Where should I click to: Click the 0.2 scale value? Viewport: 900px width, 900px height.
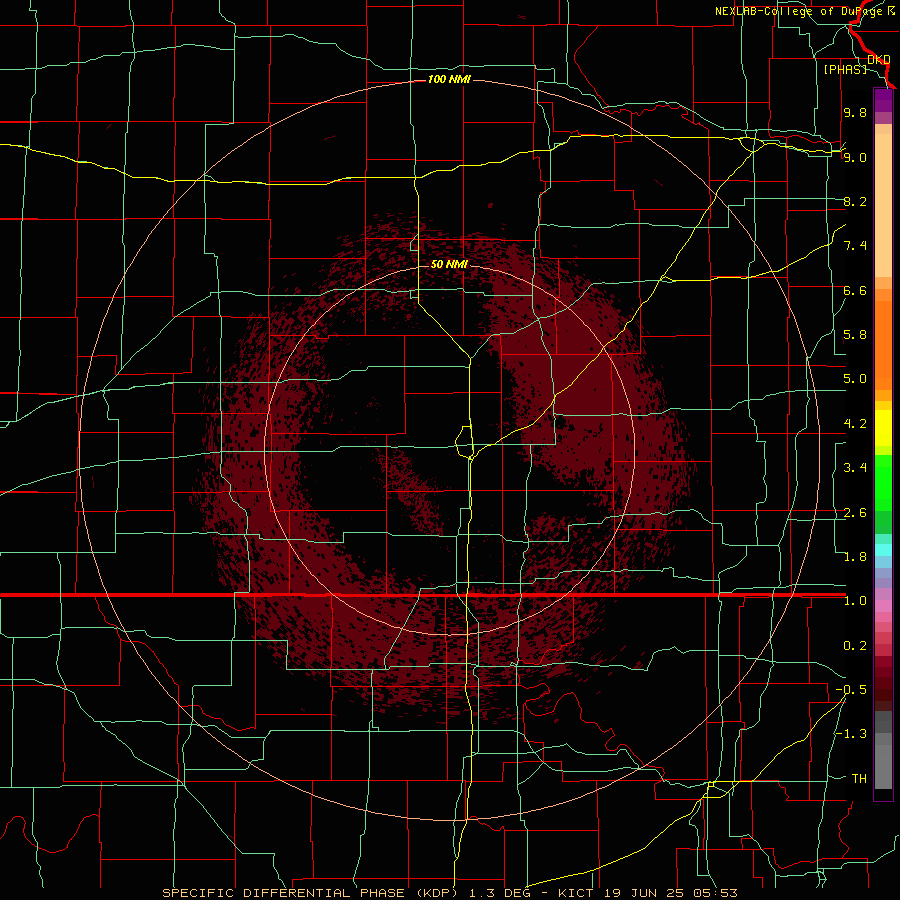(x=855, y=646)
